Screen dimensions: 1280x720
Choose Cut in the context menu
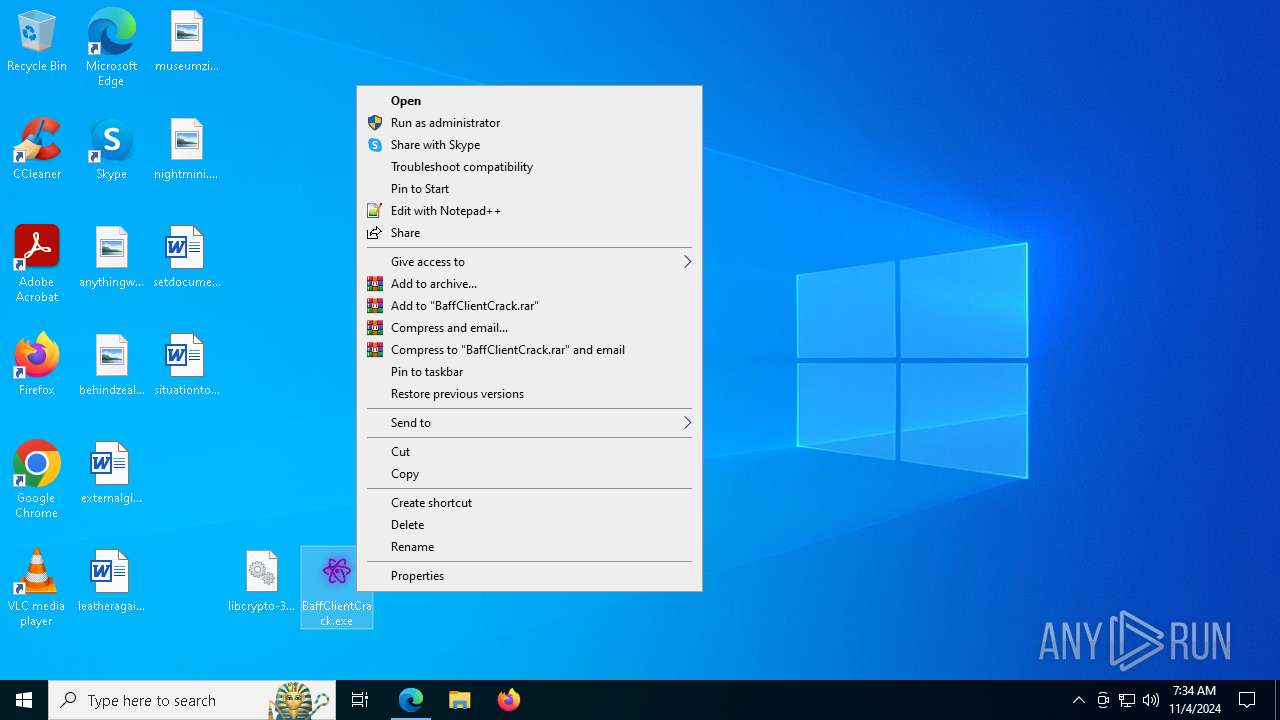point(529,452)
